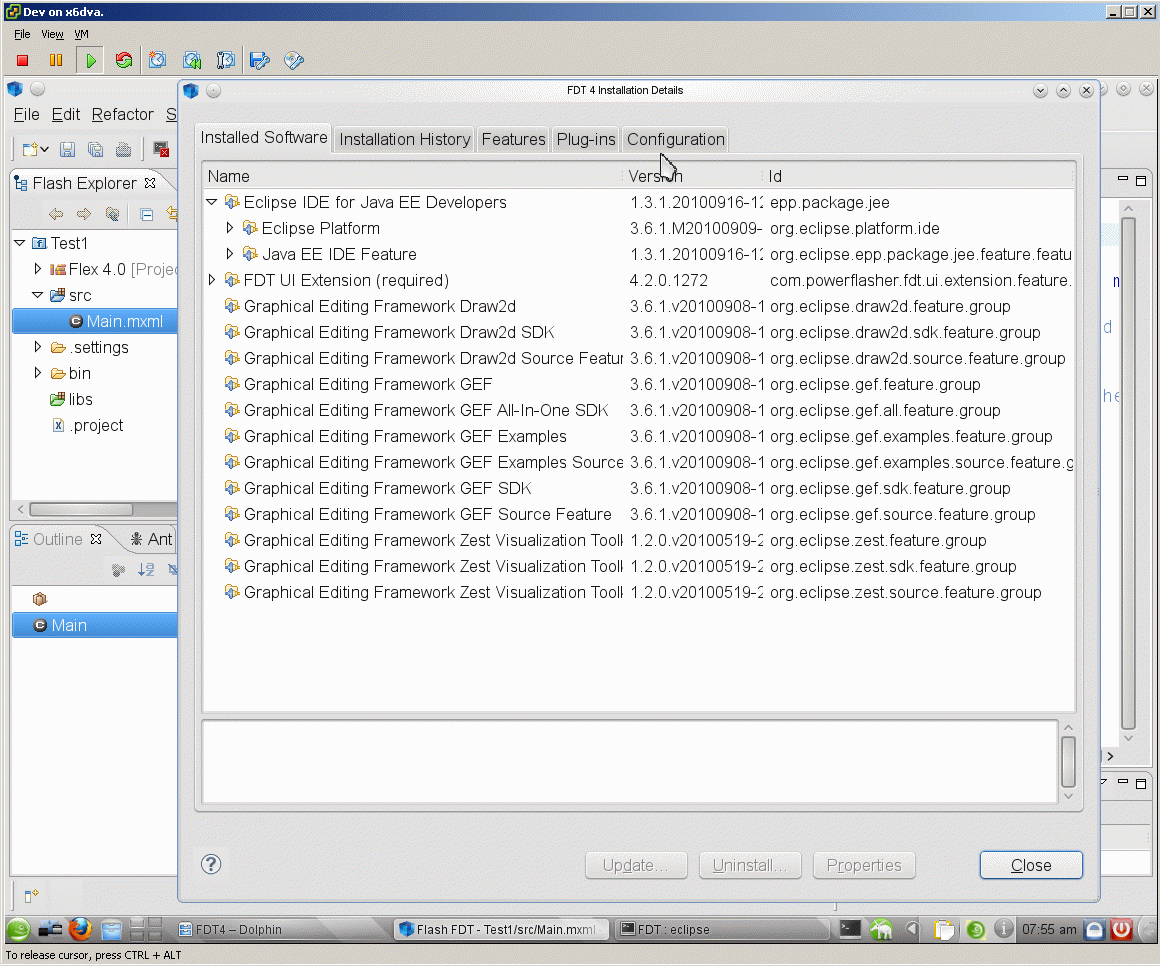This screenshot has width=1160, height=966.
Task: Click the back arrow in Flash Explorer
Action: (x=55, y=215)
